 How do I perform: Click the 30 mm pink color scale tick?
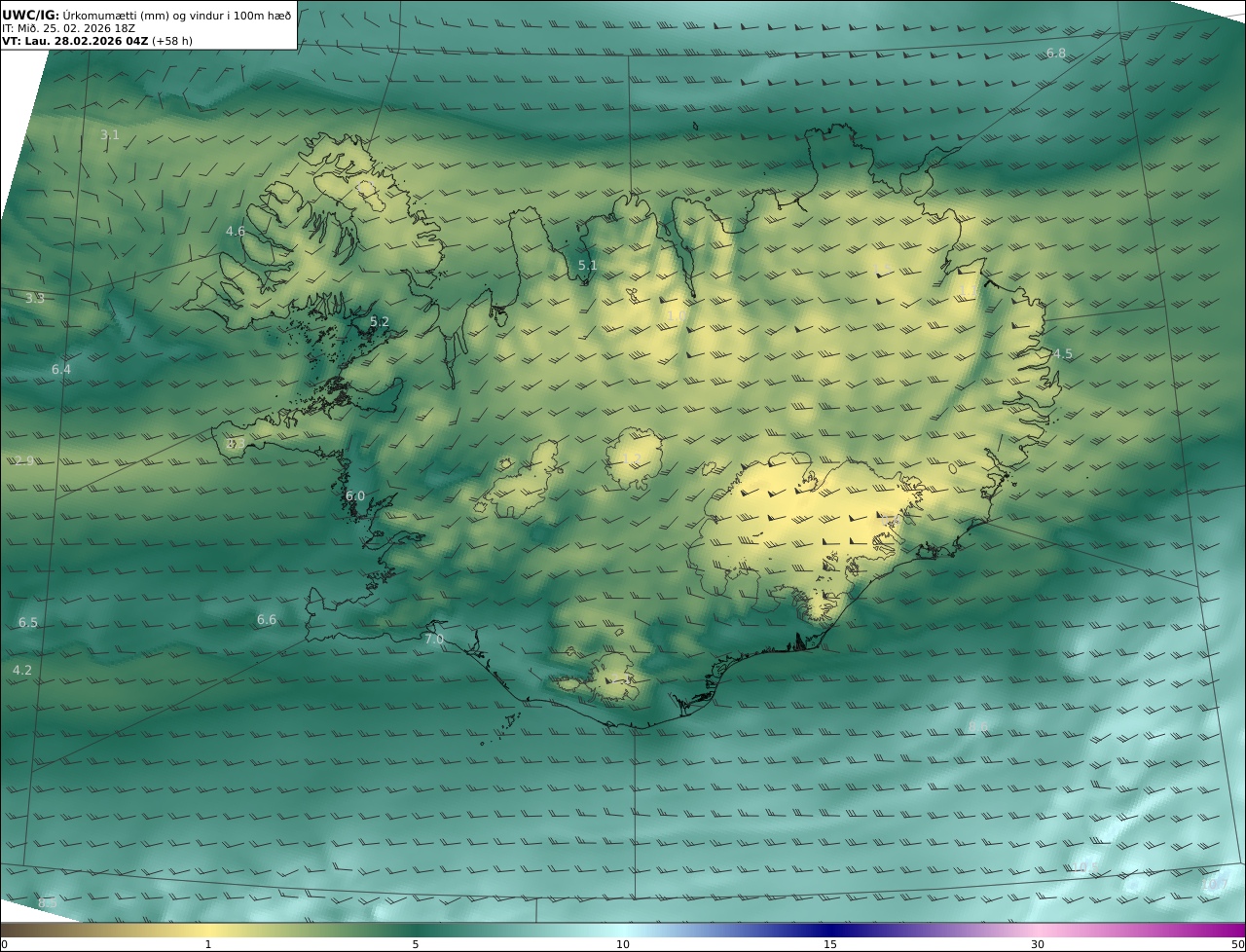(1038, 944)
